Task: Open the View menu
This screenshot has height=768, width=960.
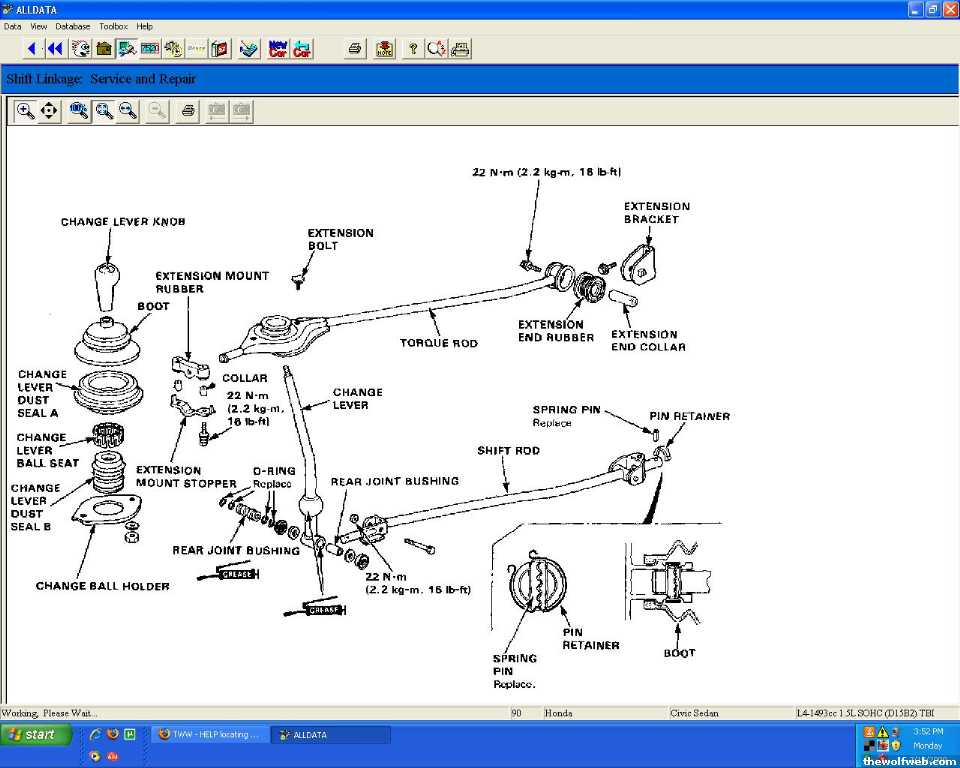Action: (x=39, y=26)
